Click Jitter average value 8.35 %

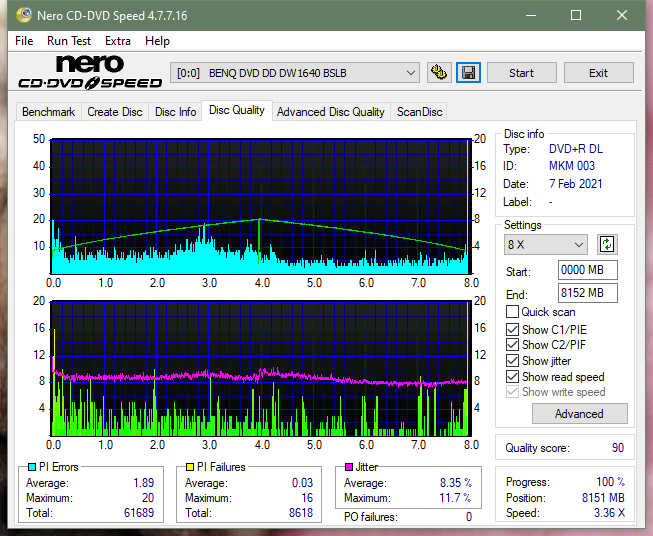(456, 483)
